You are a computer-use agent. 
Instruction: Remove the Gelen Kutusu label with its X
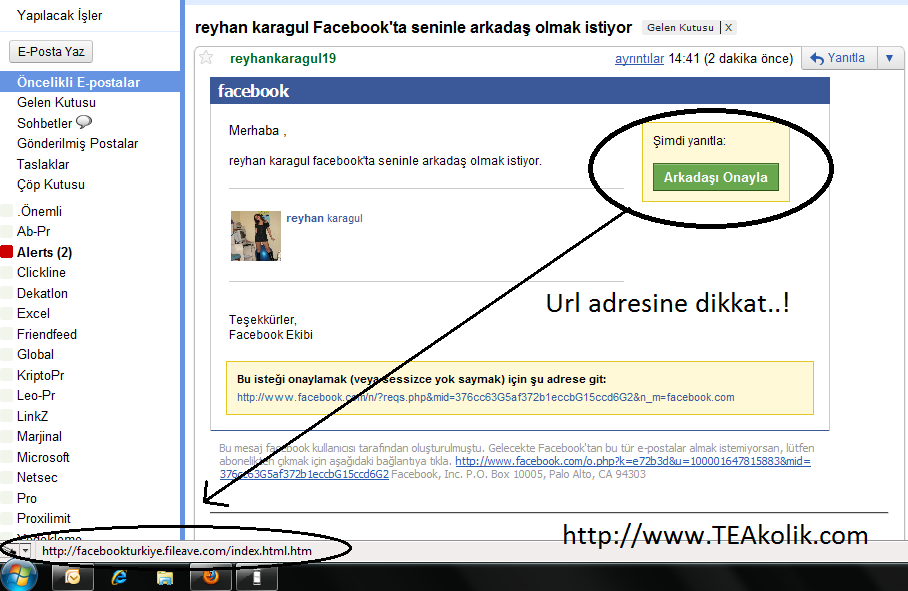[728, 27]
